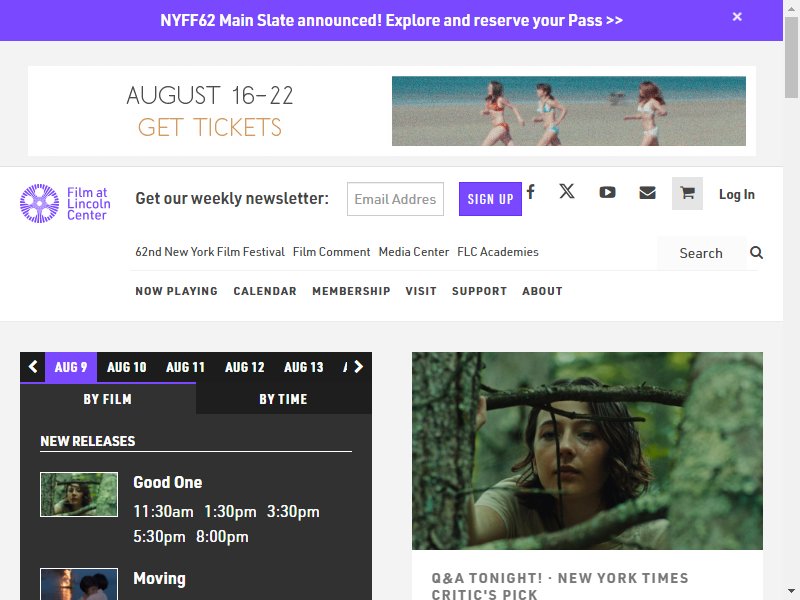Focus the newsletter Email Address field

[395, 199]
